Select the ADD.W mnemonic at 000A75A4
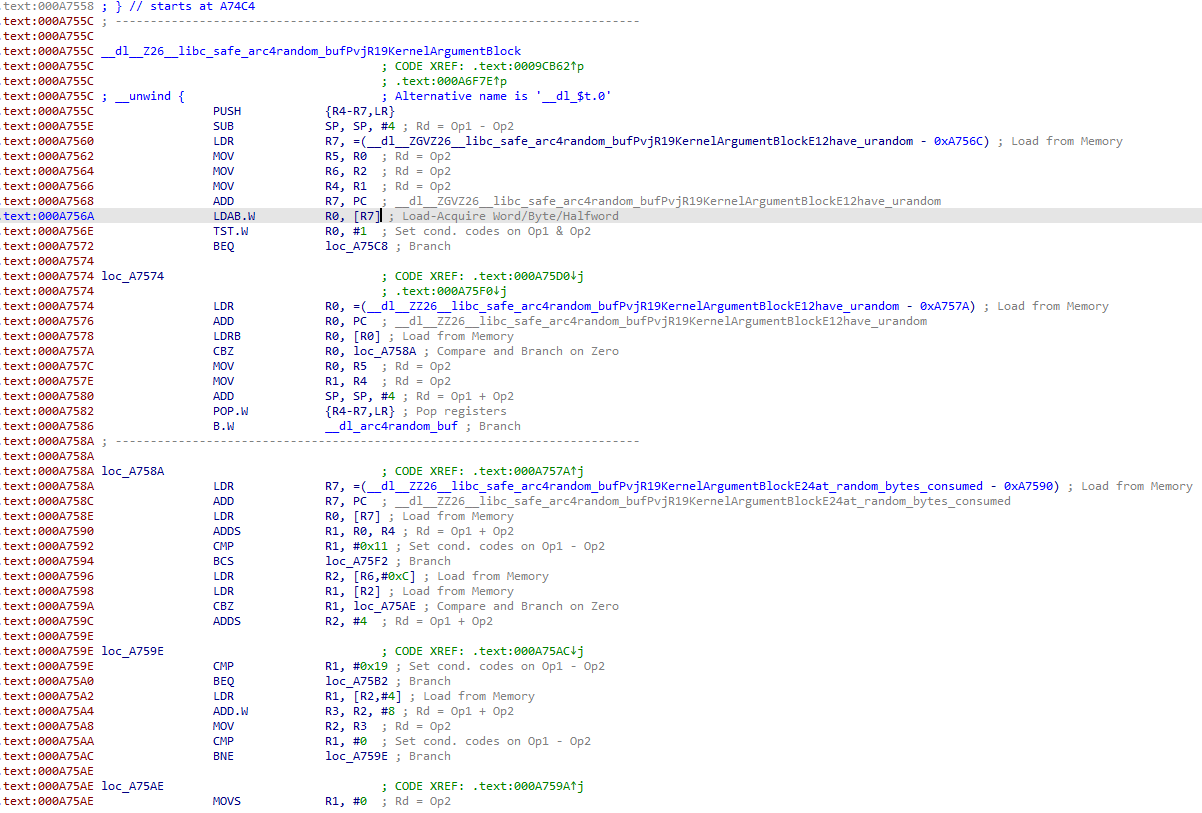1202x813 pixels. pos(231,711)
